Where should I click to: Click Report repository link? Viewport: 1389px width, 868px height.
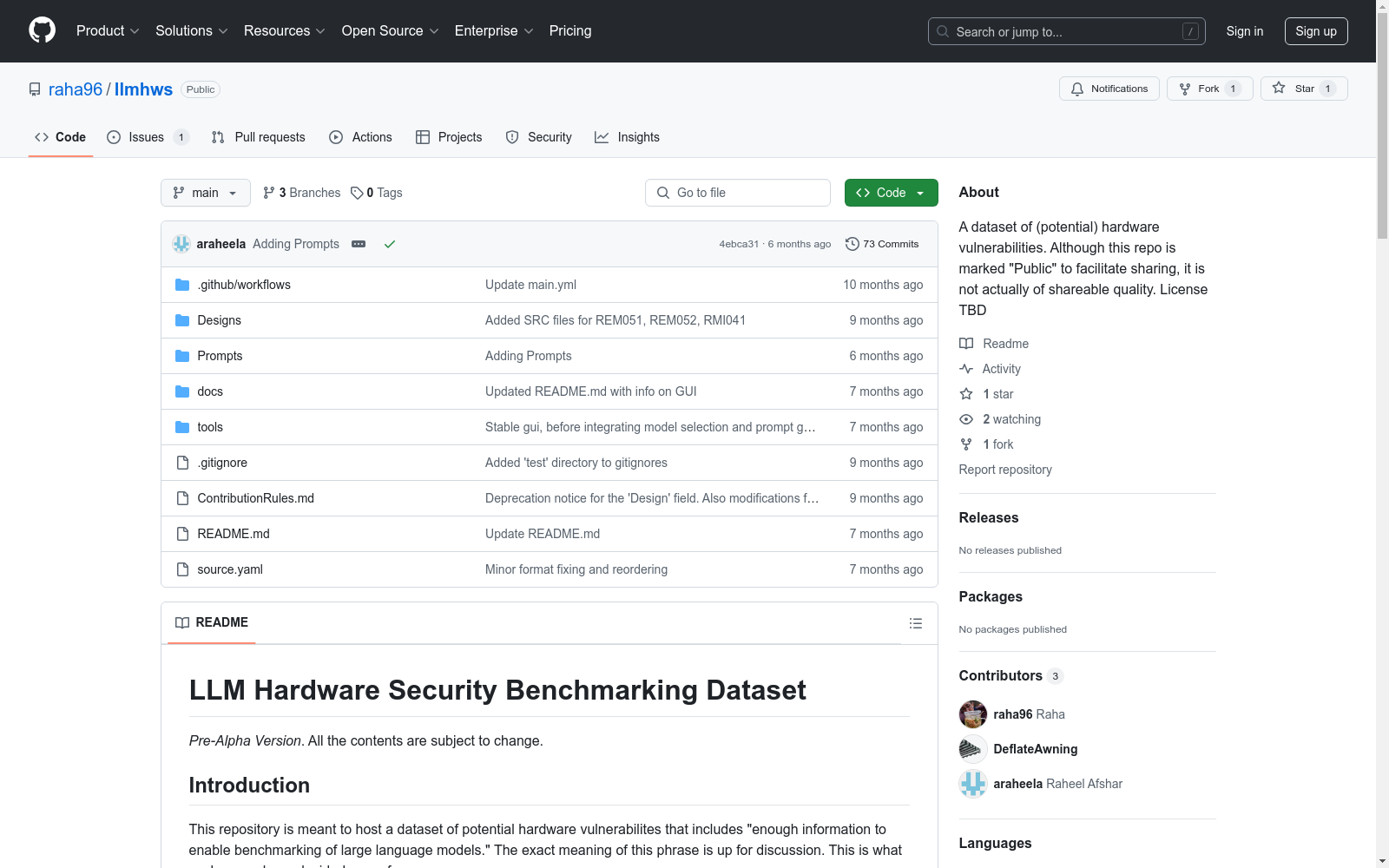1005,470
